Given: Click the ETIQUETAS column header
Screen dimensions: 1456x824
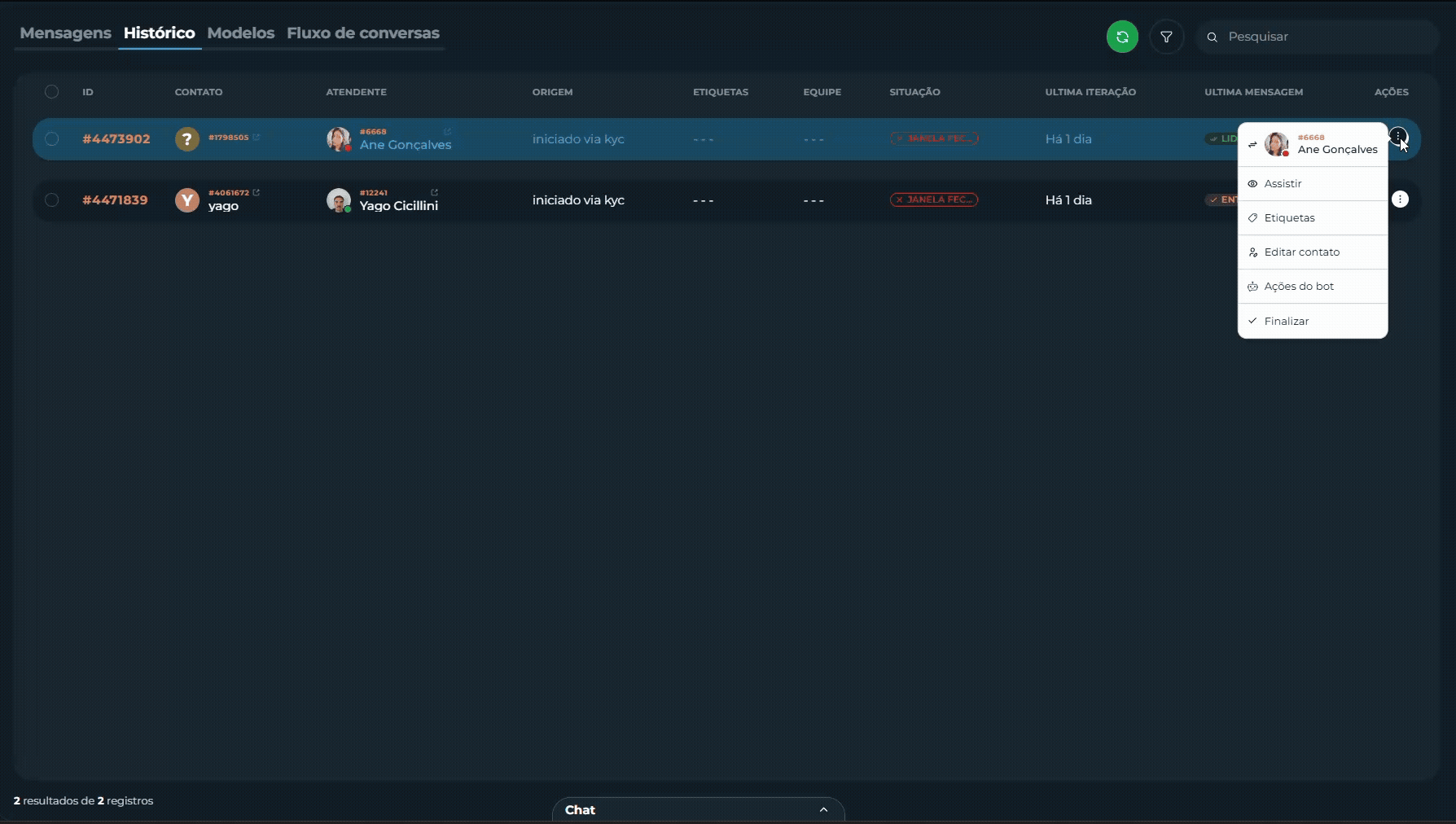Looking at the screenshot, I should click(721, 92).
